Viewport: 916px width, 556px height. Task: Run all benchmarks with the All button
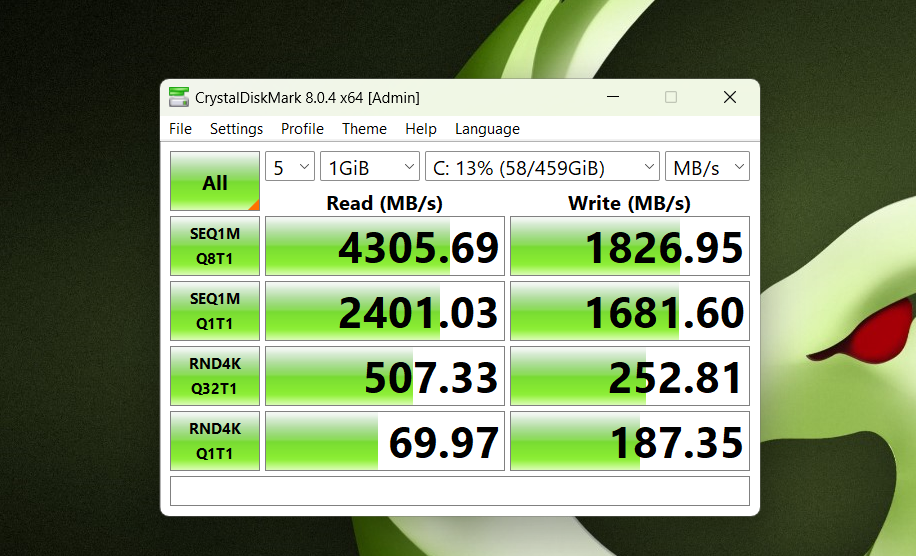(x=215, y=181)
